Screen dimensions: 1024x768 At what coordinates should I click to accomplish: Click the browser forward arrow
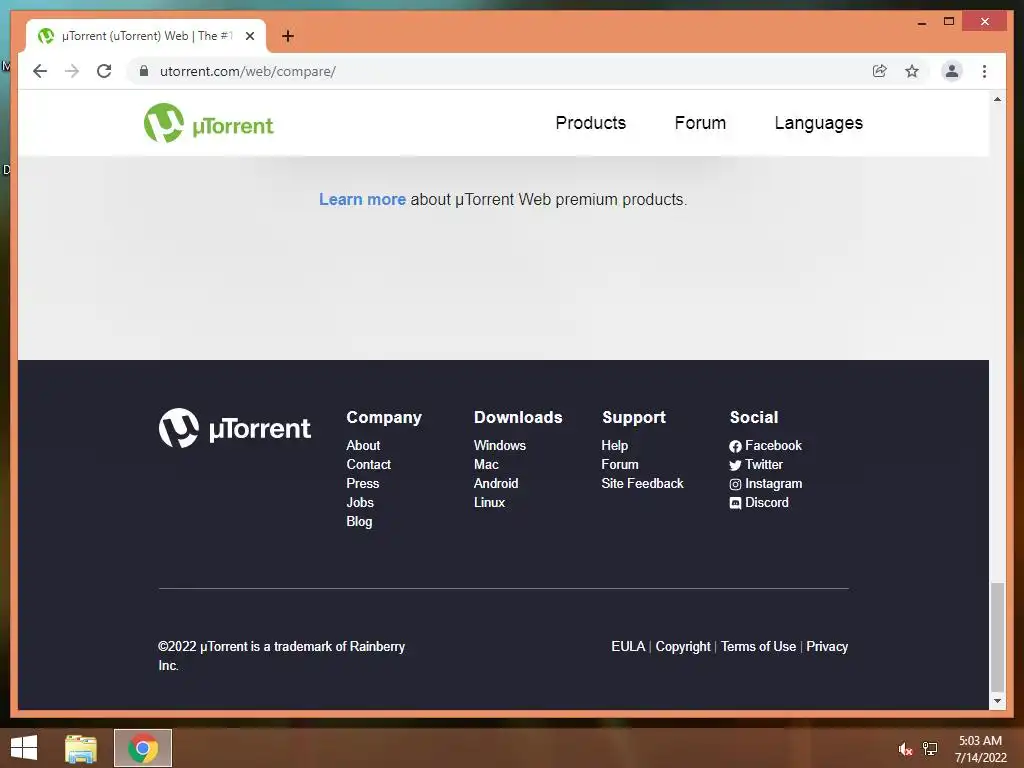click(x=72, y=71)
